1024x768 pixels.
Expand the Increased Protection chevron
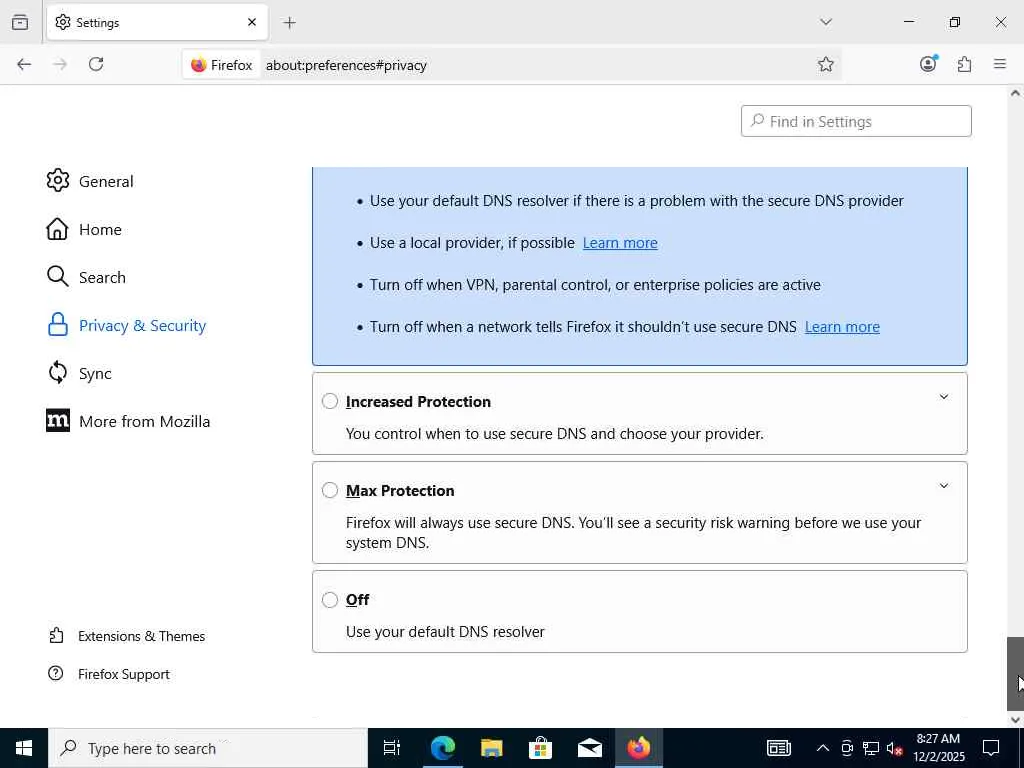click(x=943, y=398)
